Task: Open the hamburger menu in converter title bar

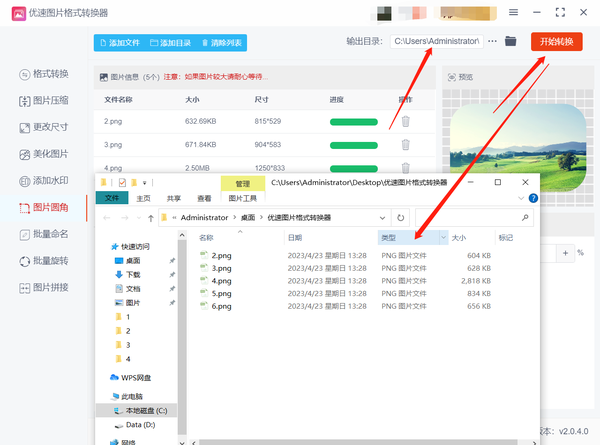Action: tap(513, 13)
